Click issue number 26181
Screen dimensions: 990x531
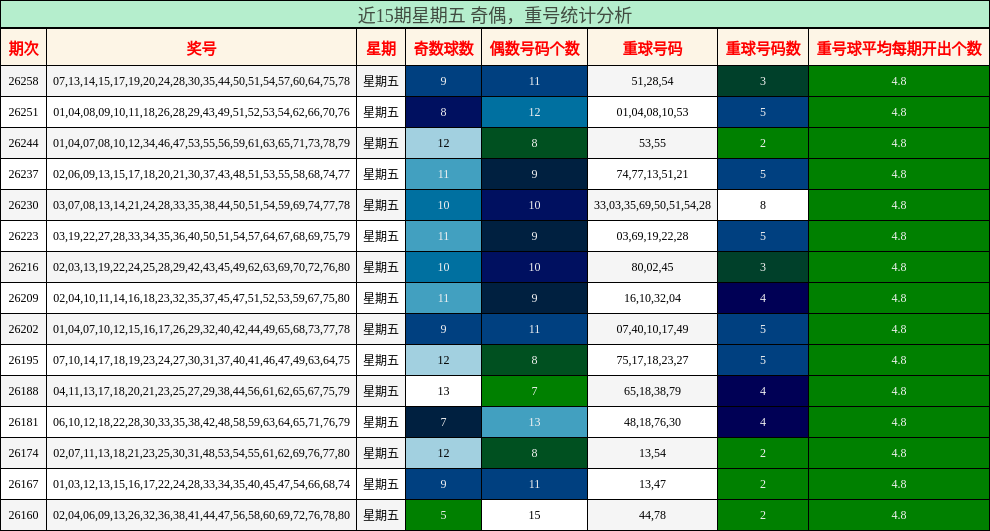tap(23, 421)
